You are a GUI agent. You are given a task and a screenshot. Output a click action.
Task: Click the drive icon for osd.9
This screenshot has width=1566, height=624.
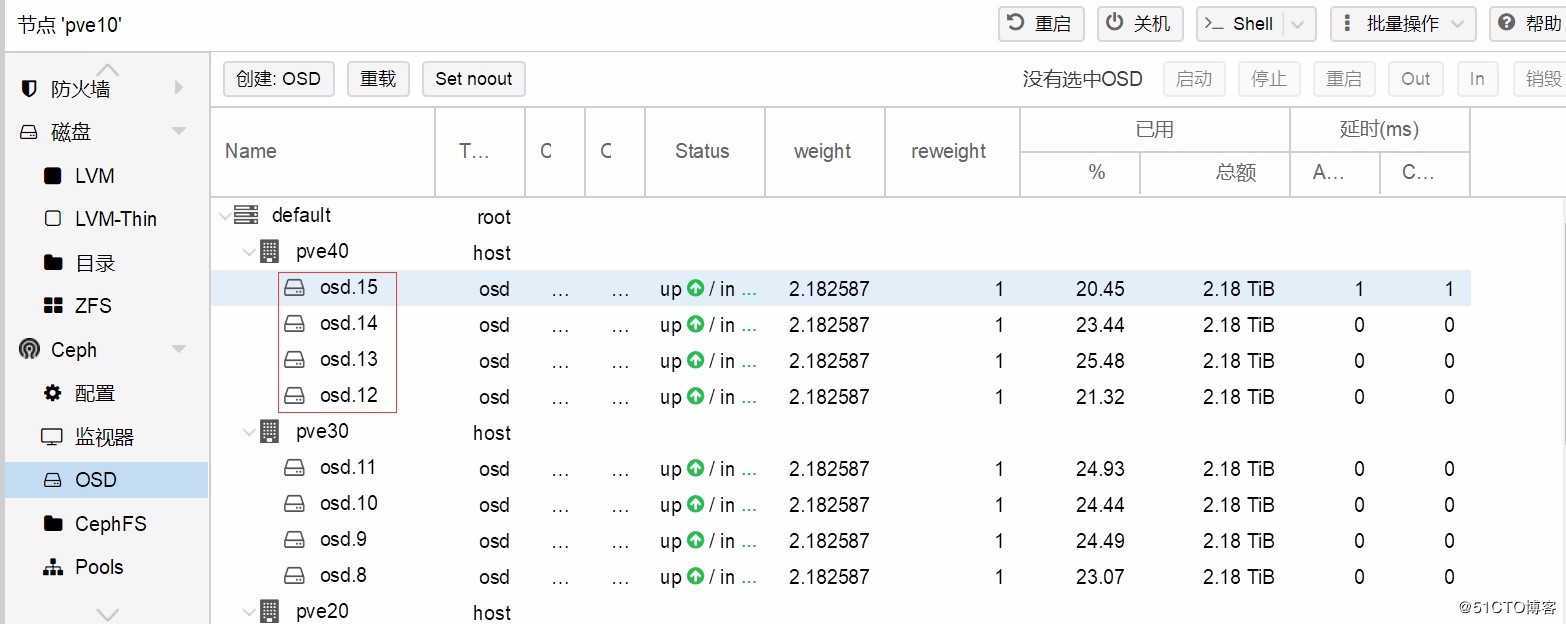(x=294, y=540)
